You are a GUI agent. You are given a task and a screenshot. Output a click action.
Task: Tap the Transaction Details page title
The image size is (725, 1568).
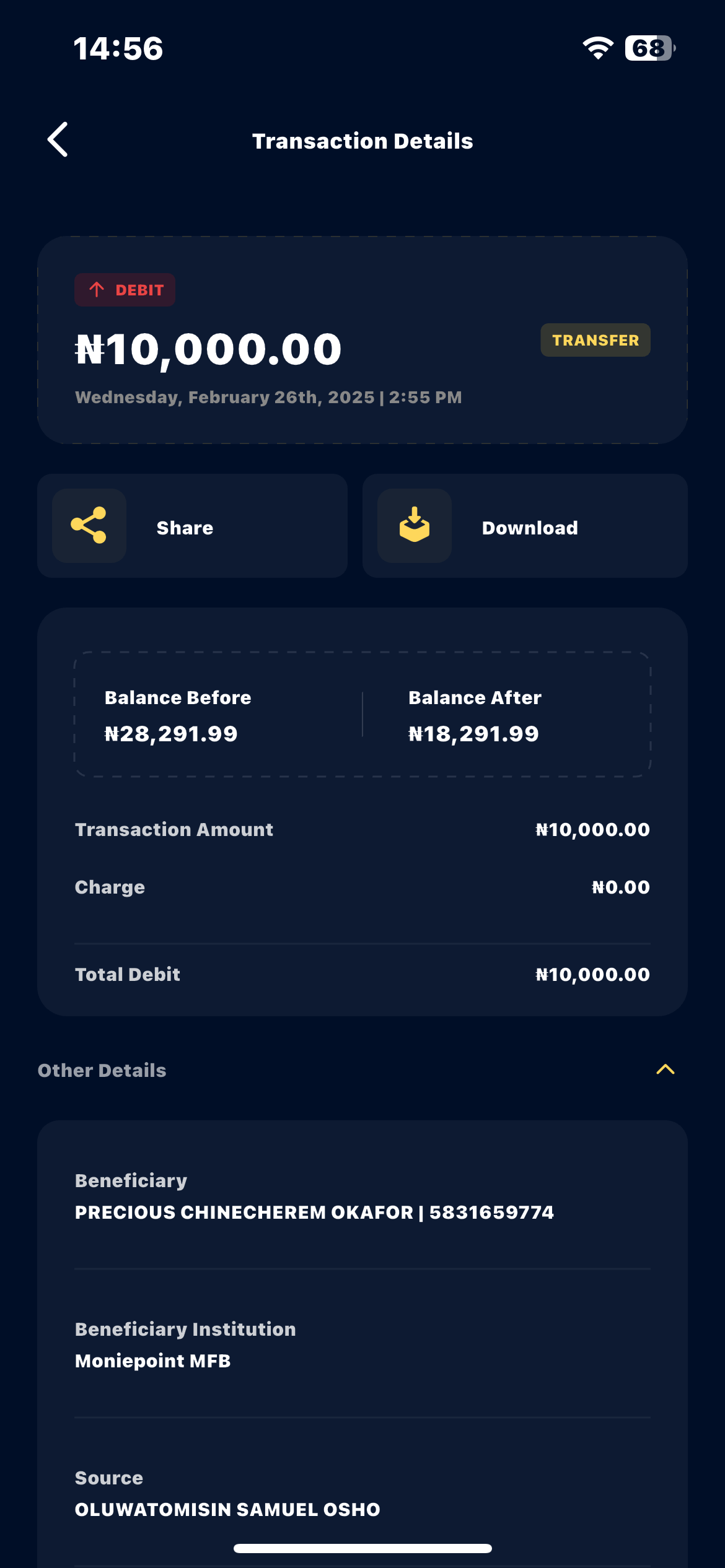pos(362,141)
